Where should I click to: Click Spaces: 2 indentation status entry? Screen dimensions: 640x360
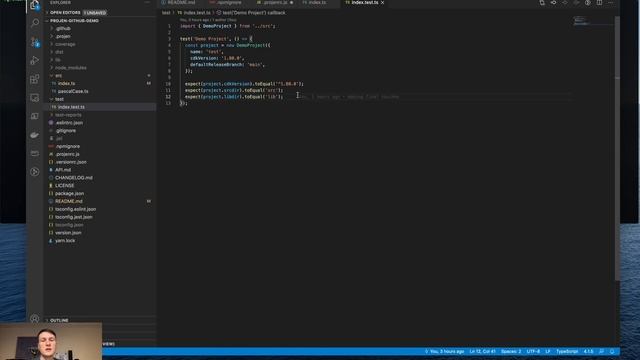(x=511, y=351)
